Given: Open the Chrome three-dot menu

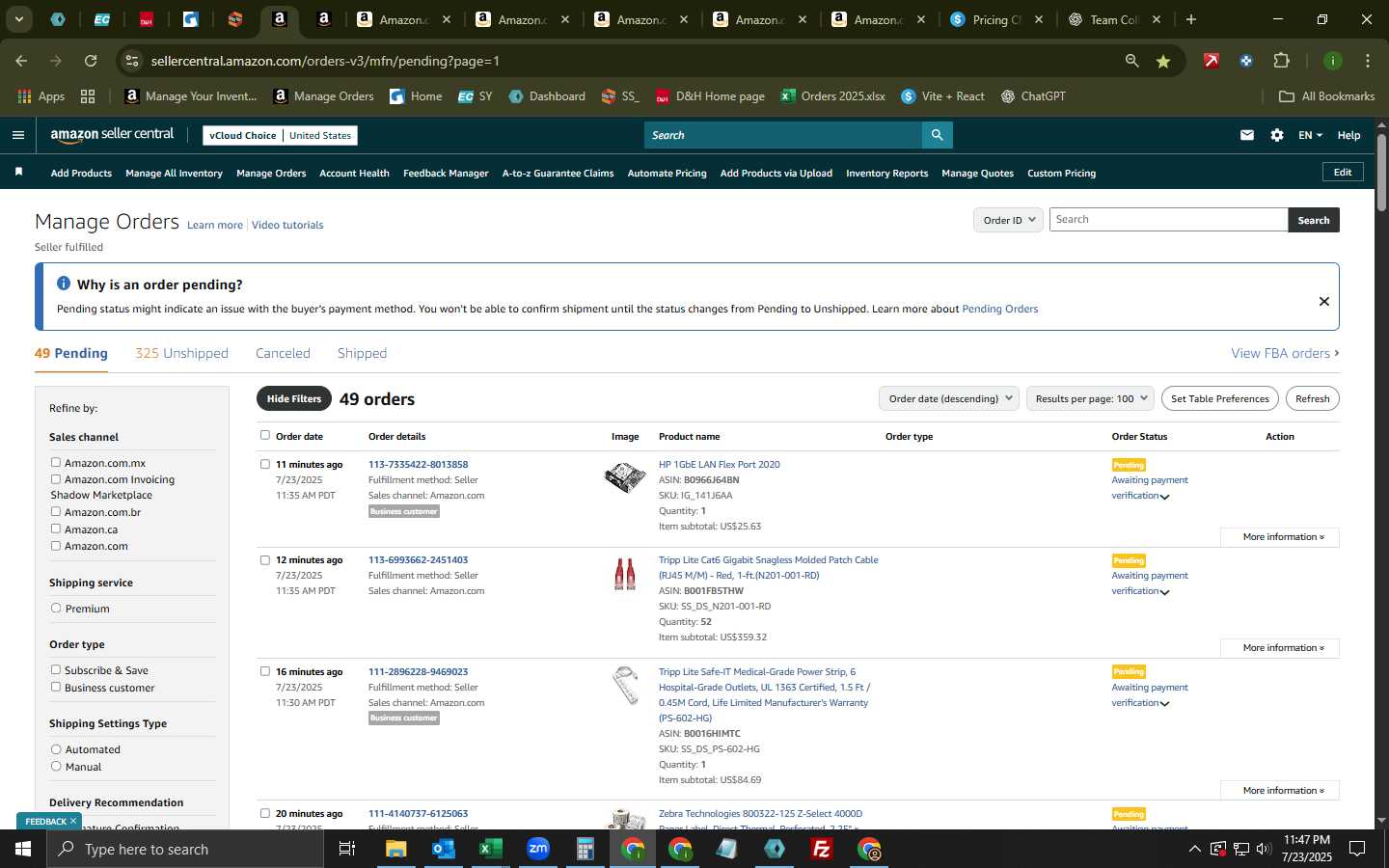Looking at the screenshot, I should coord(1368,61).
